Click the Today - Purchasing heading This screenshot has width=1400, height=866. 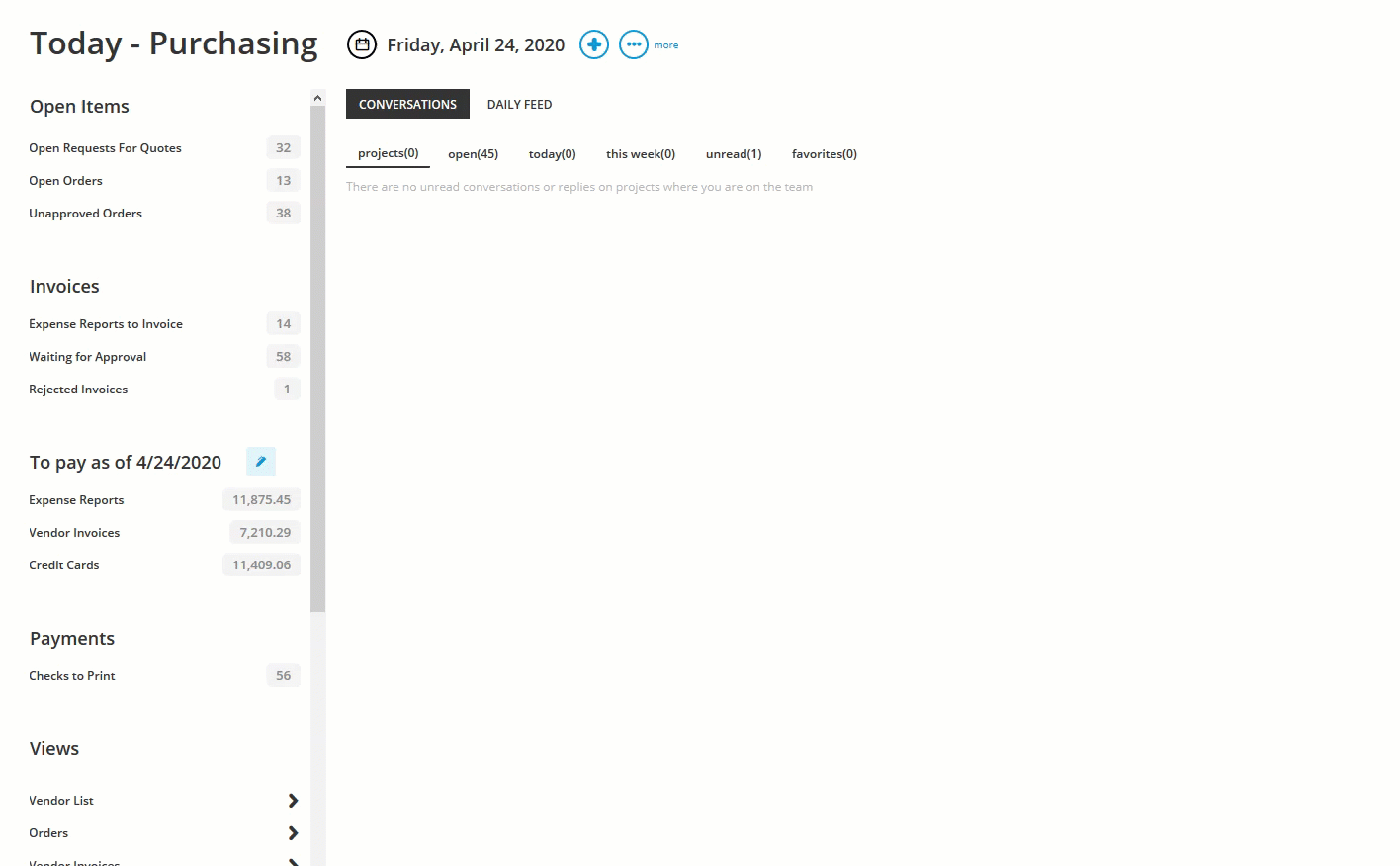174,44
